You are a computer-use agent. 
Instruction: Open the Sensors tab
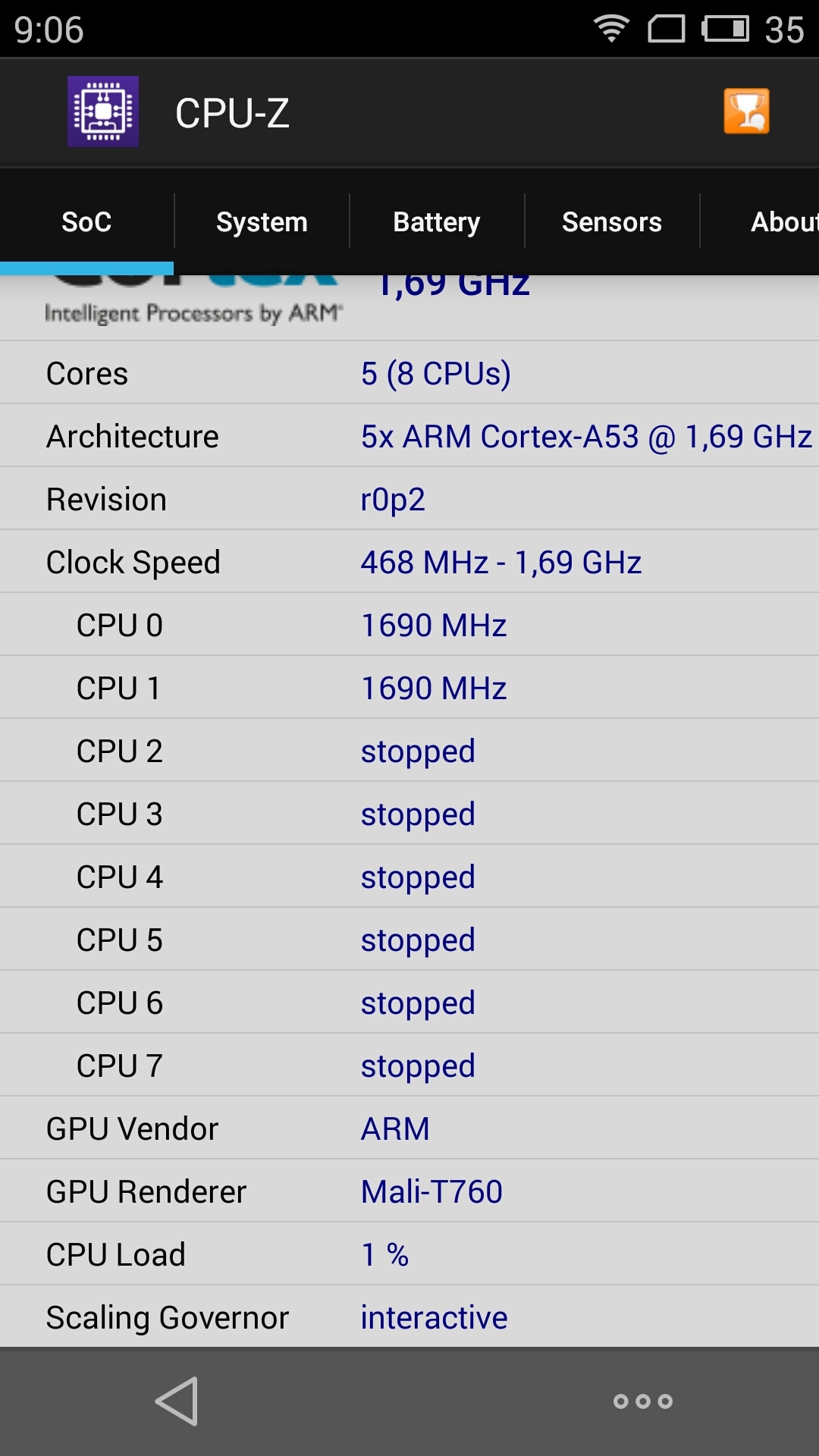pyautogui.click(x=612, y=221)
